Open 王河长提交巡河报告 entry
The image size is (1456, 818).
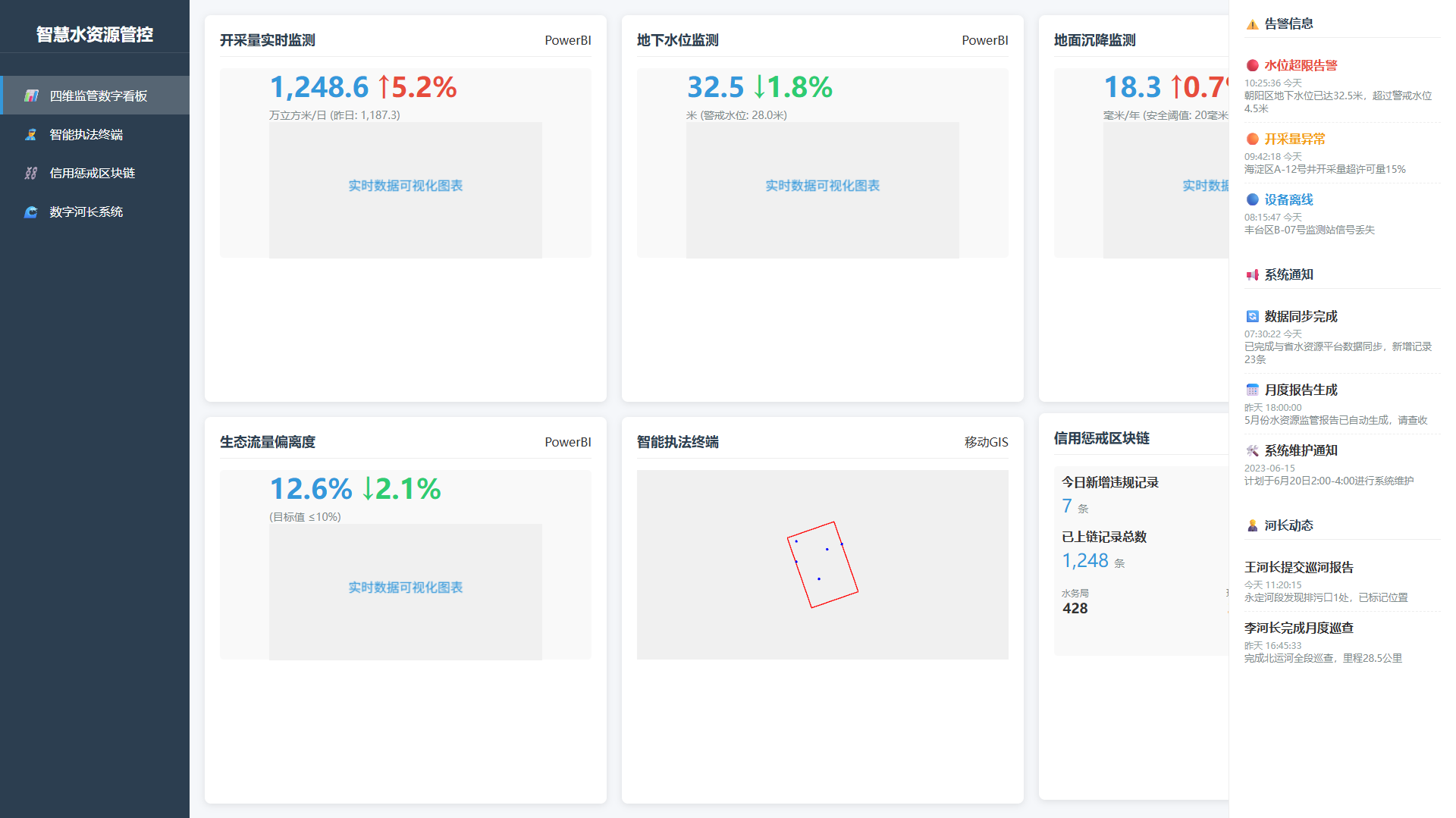(1298, 567)
